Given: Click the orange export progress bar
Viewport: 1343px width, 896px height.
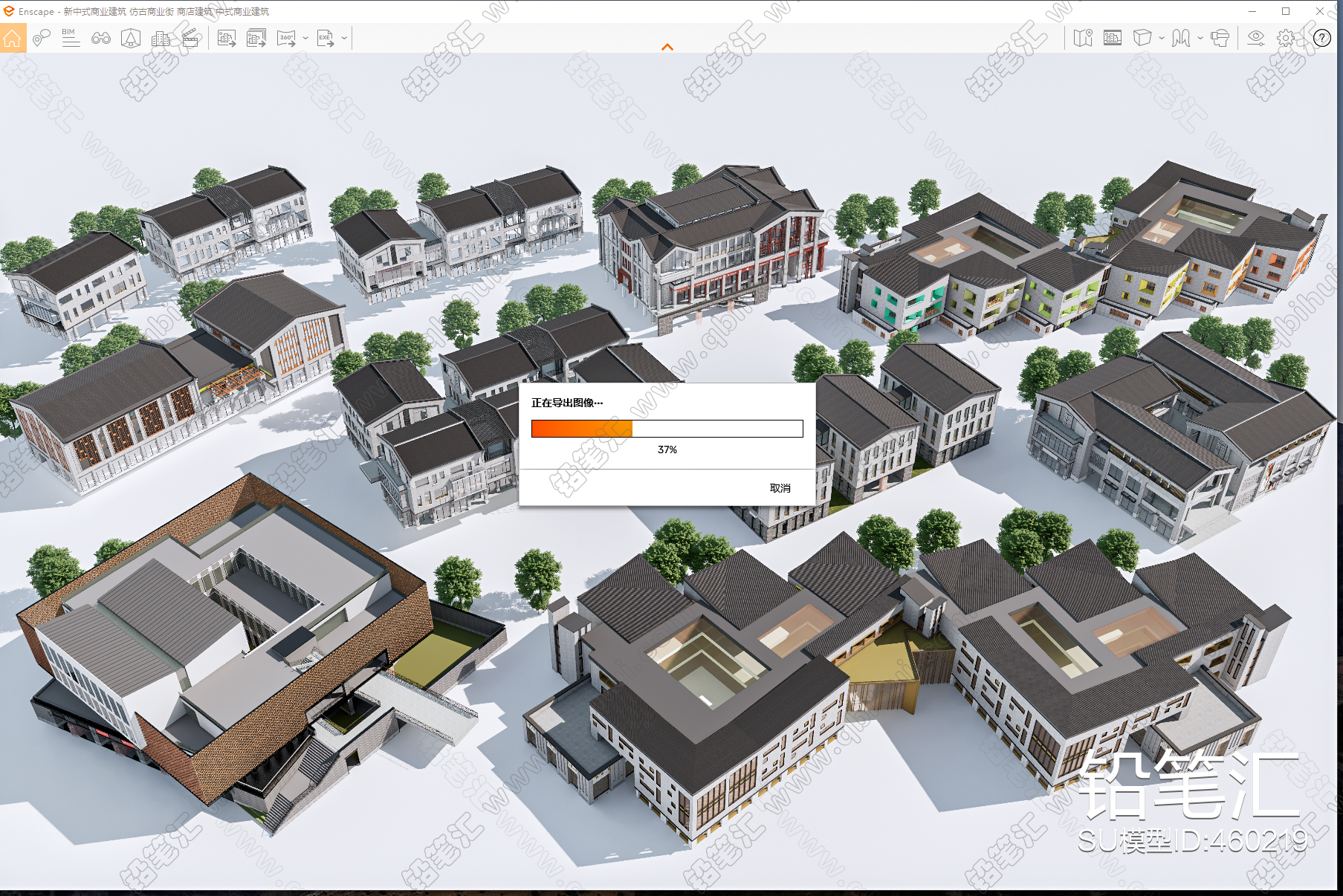Looking at the screenshot, I should tap(667, 429).
